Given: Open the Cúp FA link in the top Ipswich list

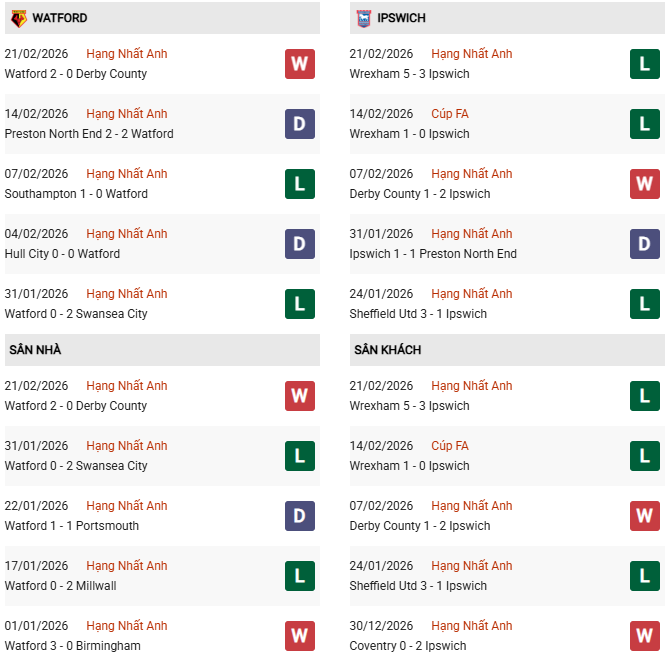Looking at the screenshot, I should [450, 114].
